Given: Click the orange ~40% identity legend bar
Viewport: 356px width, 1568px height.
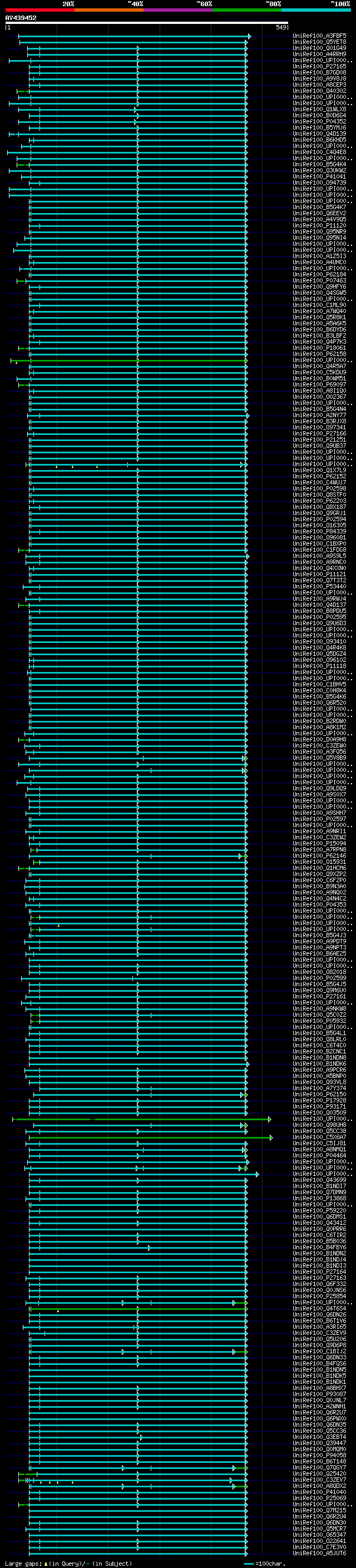Looking at the screenshot, I should [109, 11].
